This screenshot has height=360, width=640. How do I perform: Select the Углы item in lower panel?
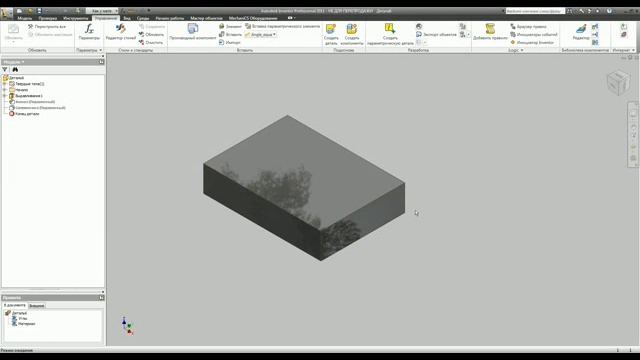click(20, 318)
